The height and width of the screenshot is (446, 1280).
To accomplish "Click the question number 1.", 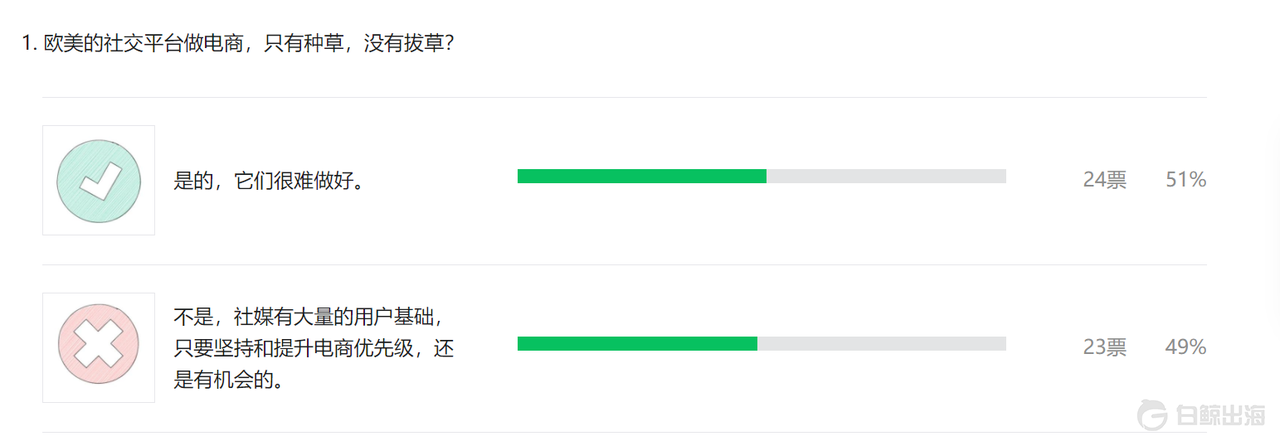I will pyautogui.click(x=28, y=44).
